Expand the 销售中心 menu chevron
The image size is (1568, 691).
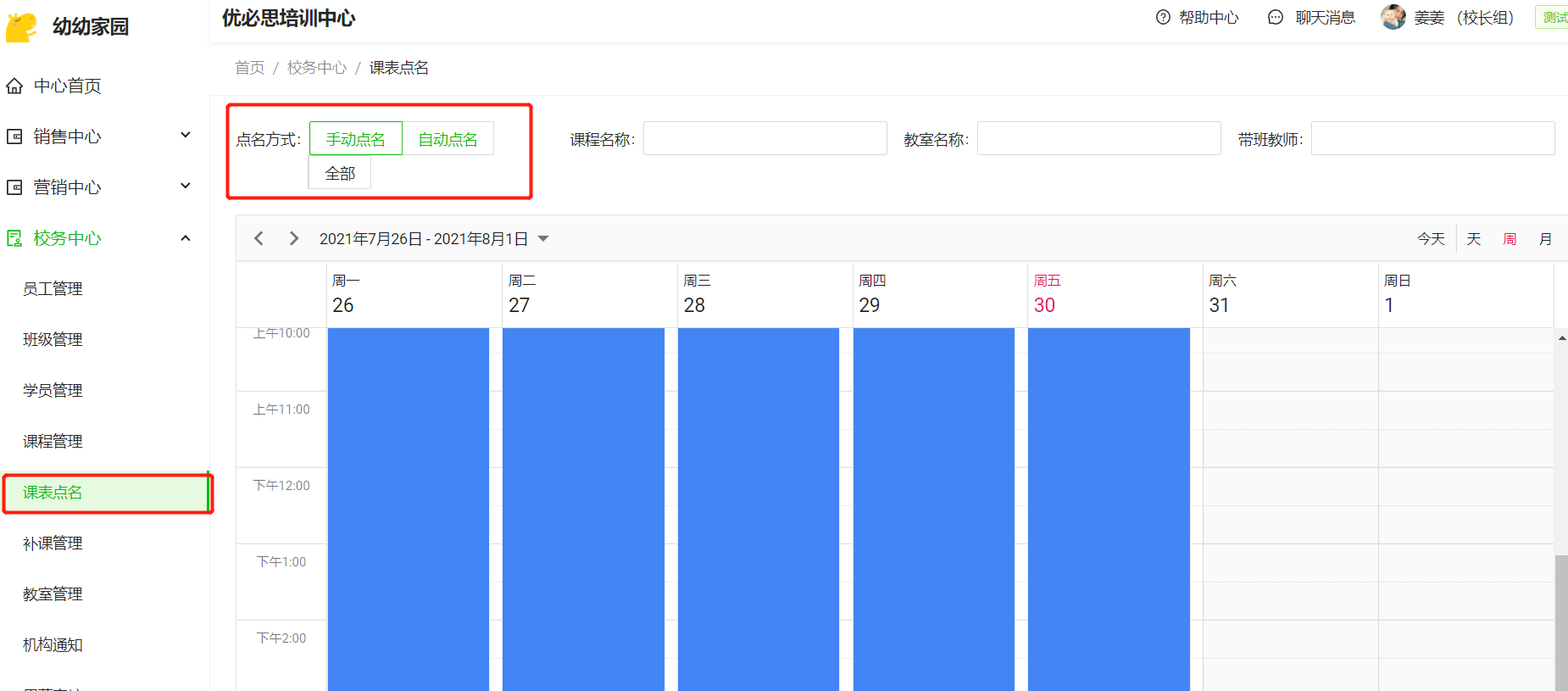(186, 136)
